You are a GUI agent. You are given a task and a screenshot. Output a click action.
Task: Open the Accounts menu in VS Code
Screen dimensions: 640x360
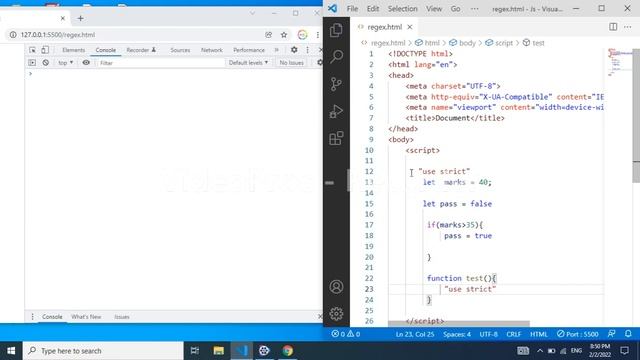(x=336, y=287)
